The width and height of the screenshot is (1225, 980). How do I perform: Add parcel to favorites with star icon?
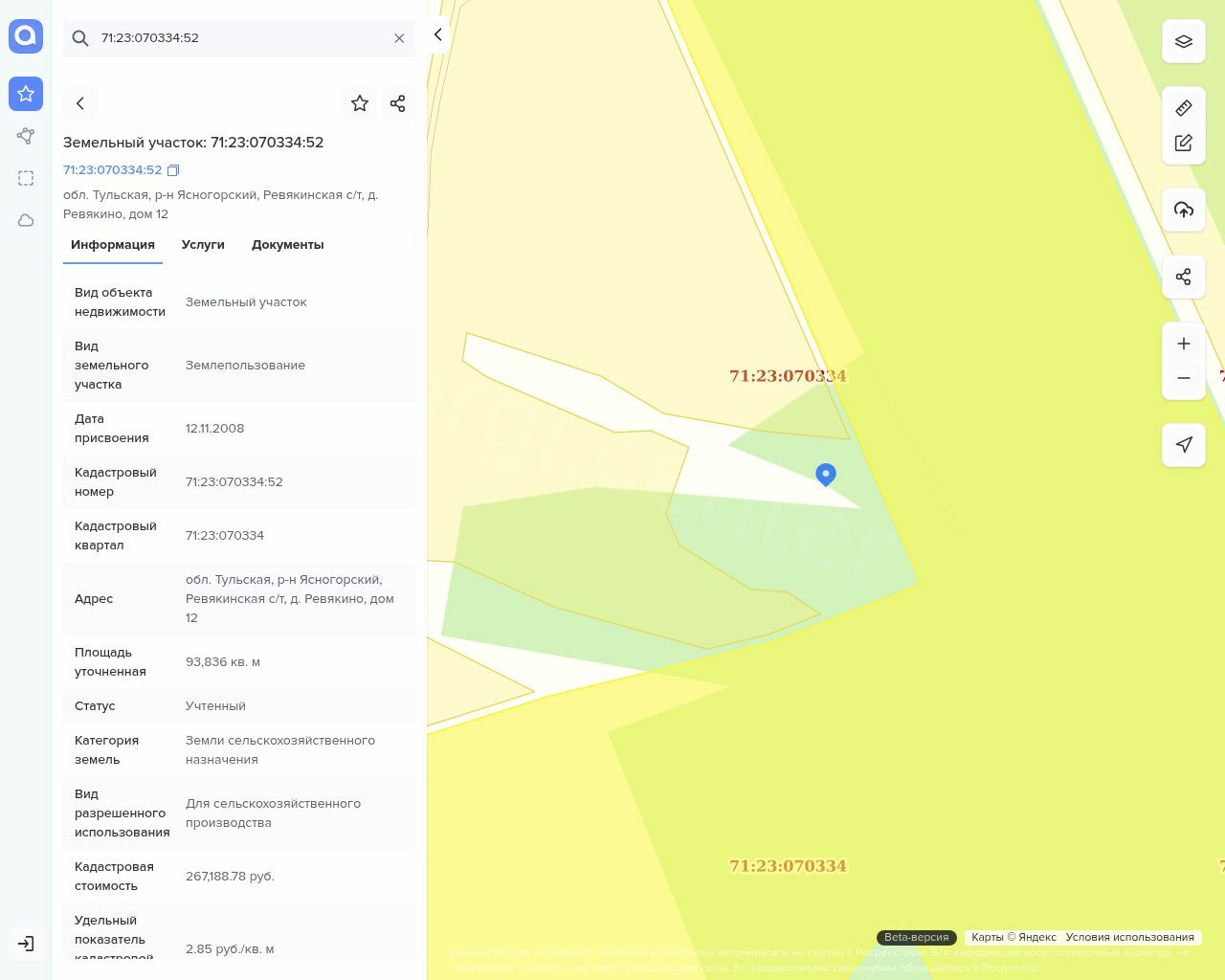[360, 103]
